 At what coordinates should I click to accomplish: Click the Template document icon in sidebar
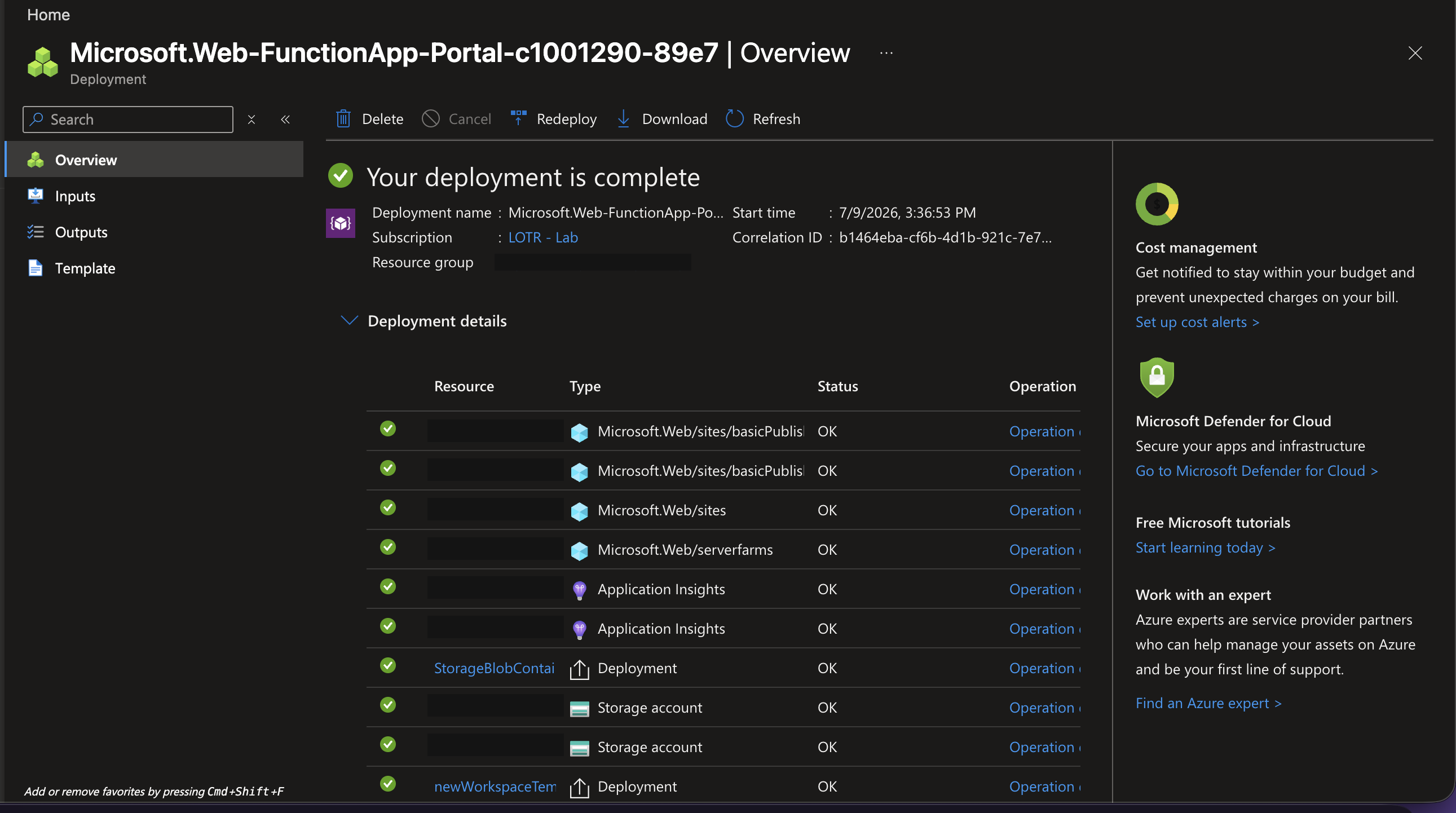(36, 268)
